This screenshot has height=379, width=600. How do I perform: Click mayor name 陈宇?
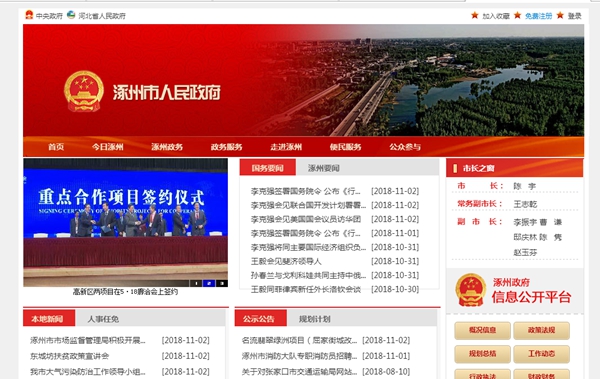(x=525, y=186)
